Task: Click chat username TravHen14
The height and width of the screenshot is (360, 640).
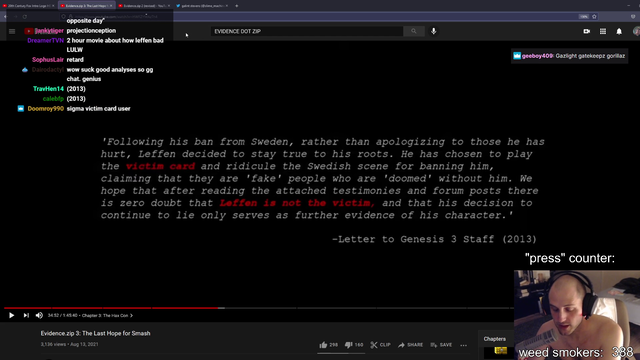Action: [x=48, y=89]
